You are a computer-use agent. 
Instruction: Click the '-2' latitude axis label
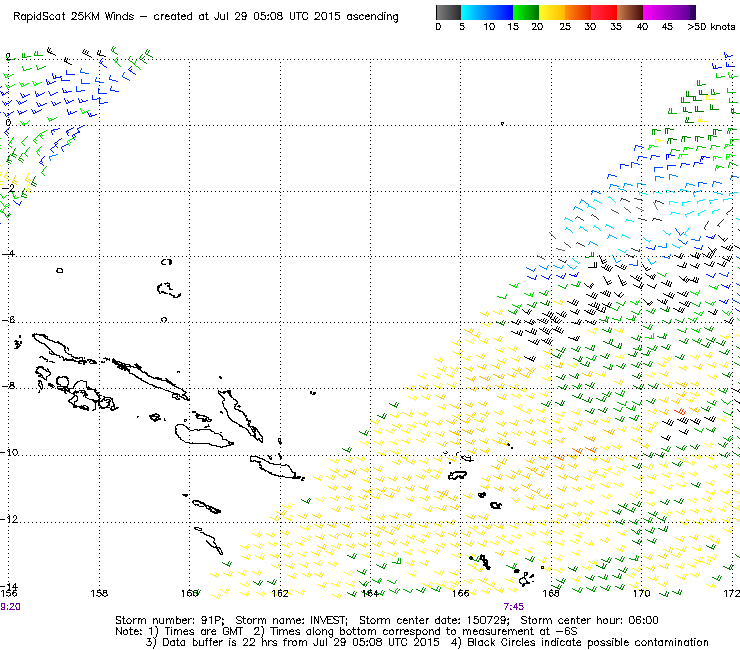pos(8,187)
